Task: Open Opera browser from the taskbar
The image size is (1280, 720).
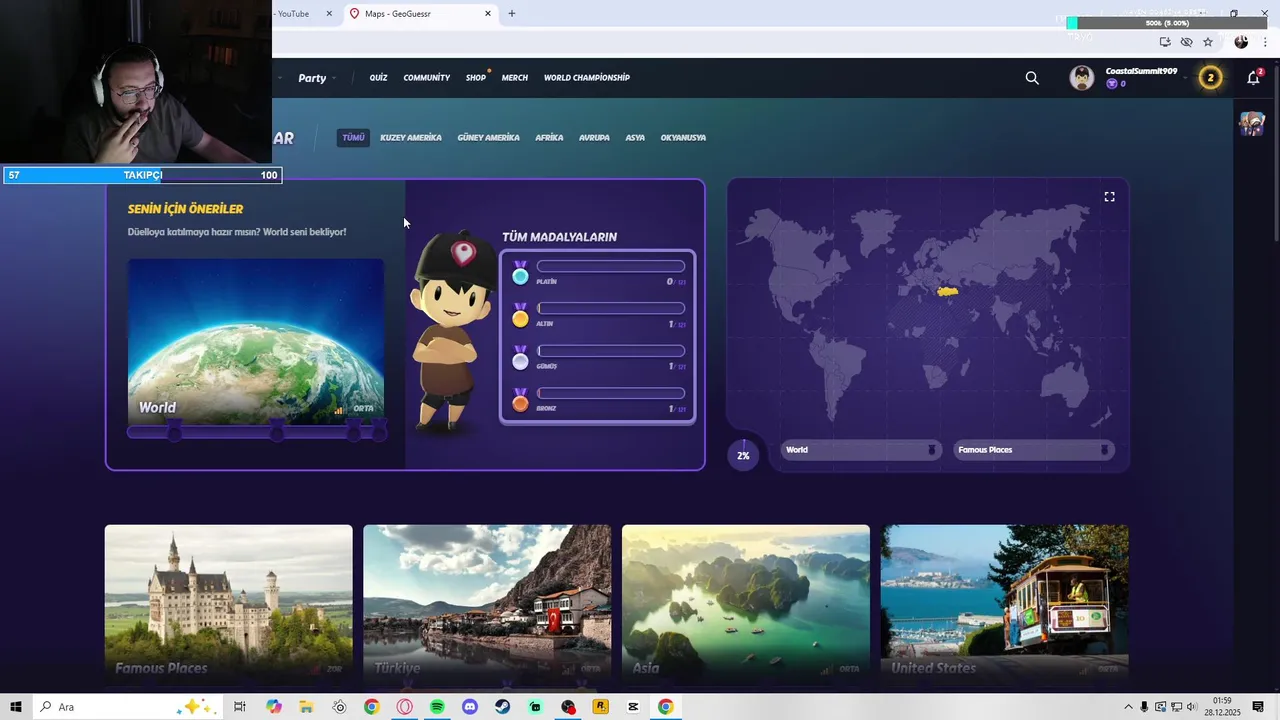Action: pos(405,707)
